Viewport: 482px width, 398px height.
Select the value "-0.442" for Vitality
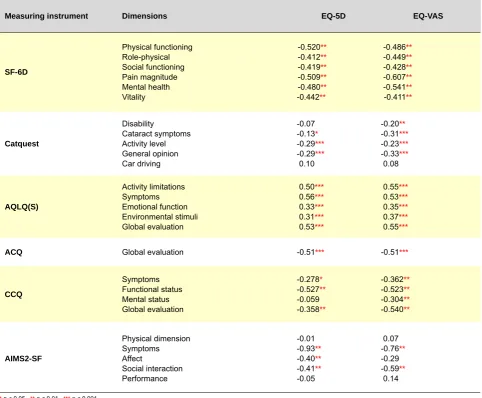[308, 97]
